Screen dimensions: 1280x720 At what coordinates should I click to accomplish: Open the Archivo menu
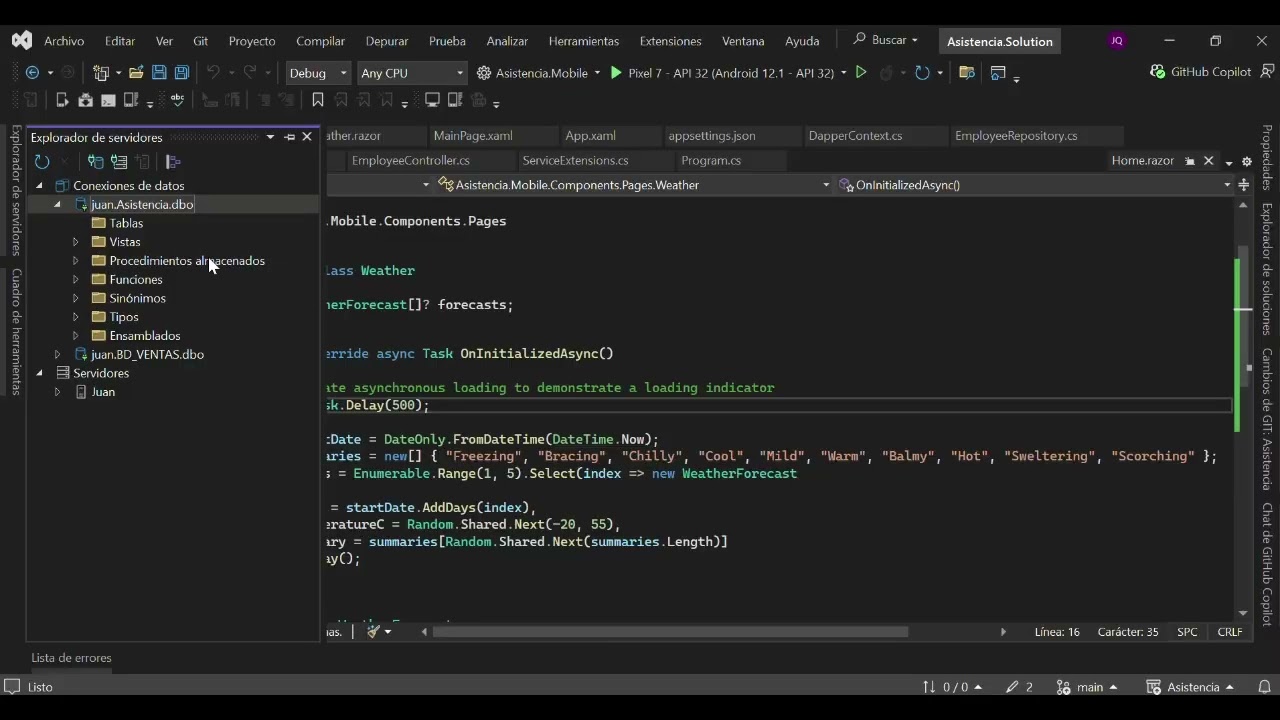click(64, 41)
